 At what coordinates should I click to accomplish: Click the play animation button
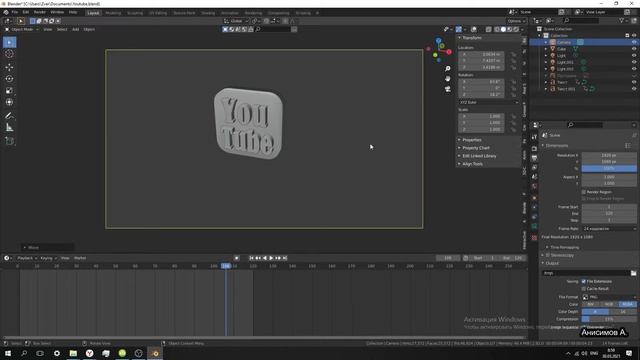click(271, 258)
